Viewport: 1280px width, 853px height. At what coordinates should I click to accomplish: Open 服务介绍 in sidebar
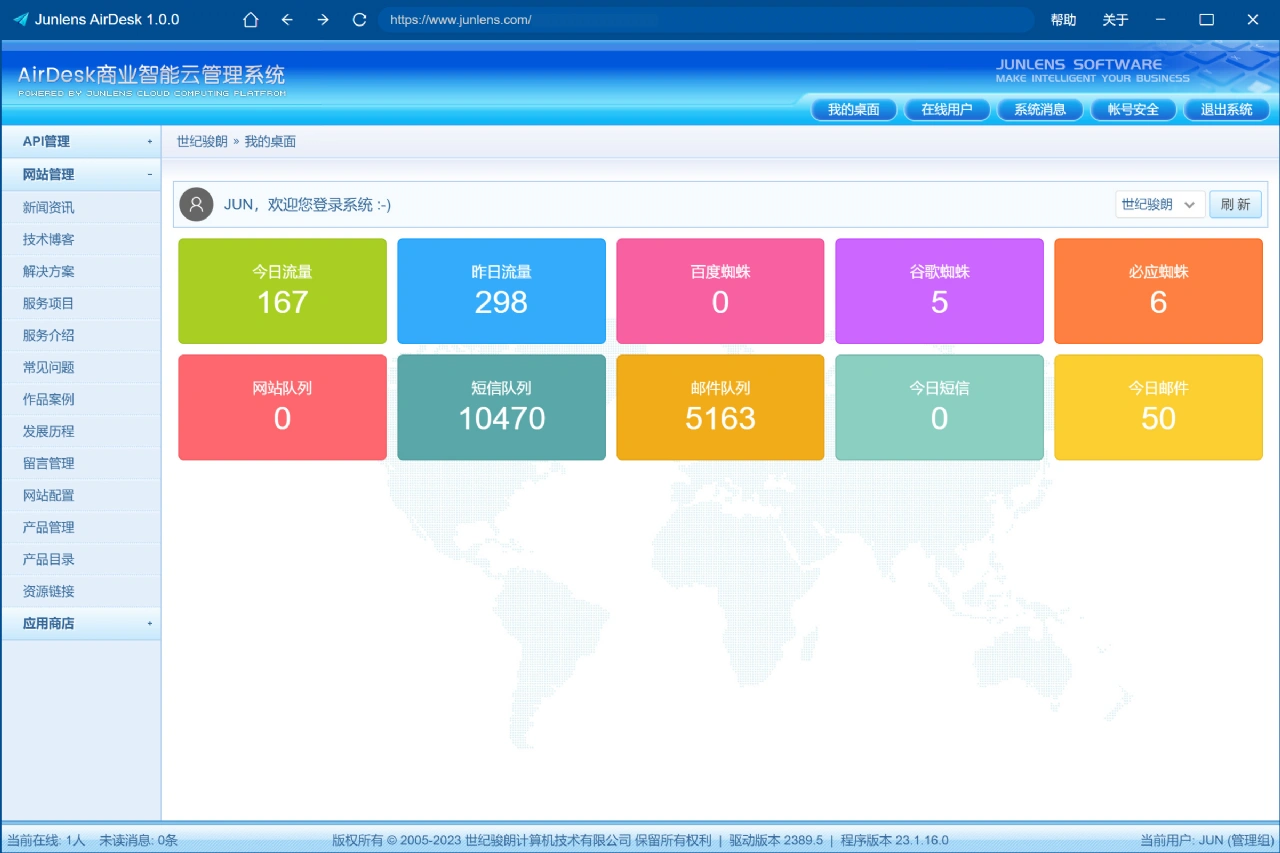81,335
